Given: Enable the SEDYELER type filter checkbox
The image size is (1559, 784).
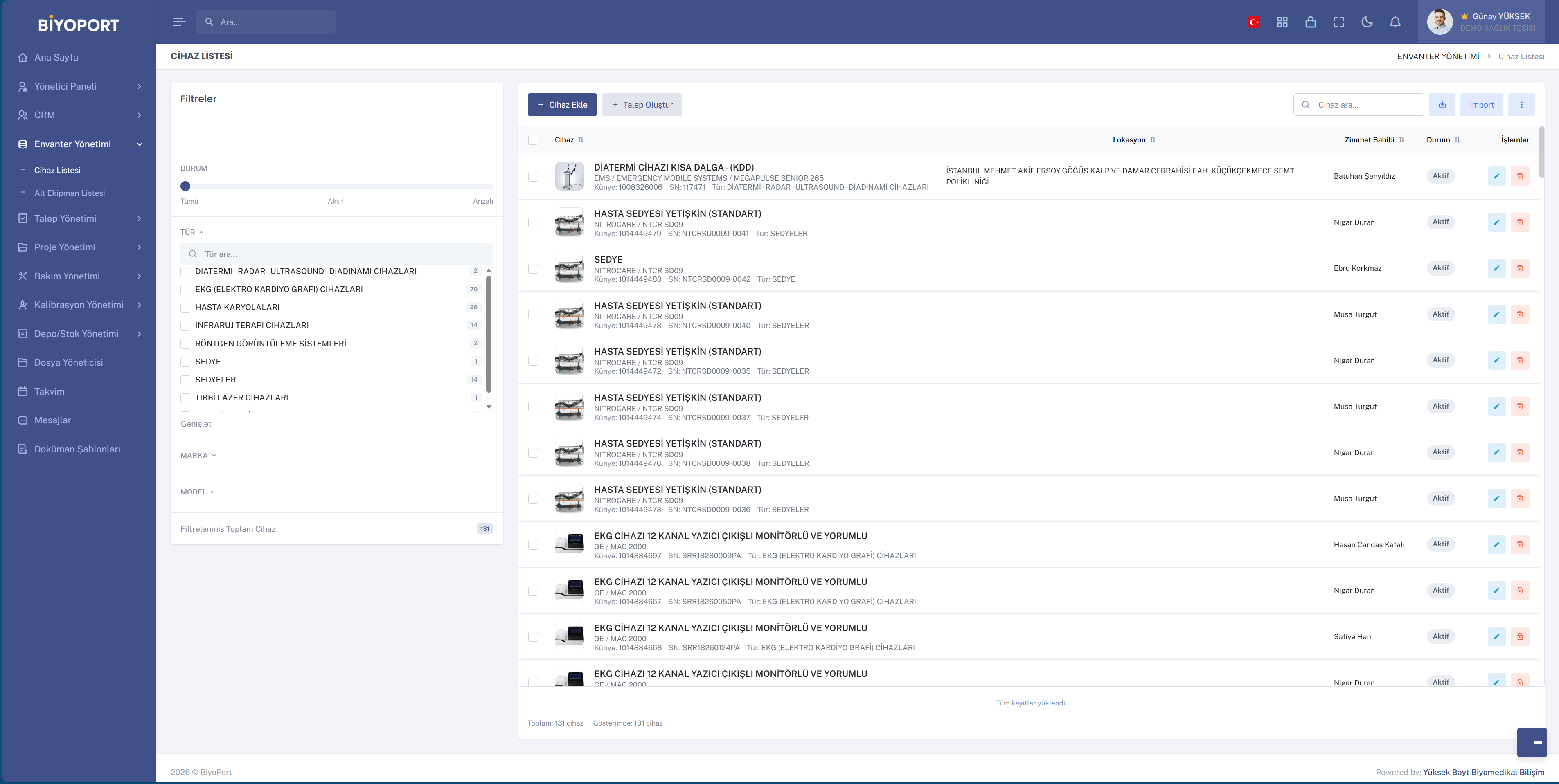Looking at the screenshot, I should (x=186, y=380).
